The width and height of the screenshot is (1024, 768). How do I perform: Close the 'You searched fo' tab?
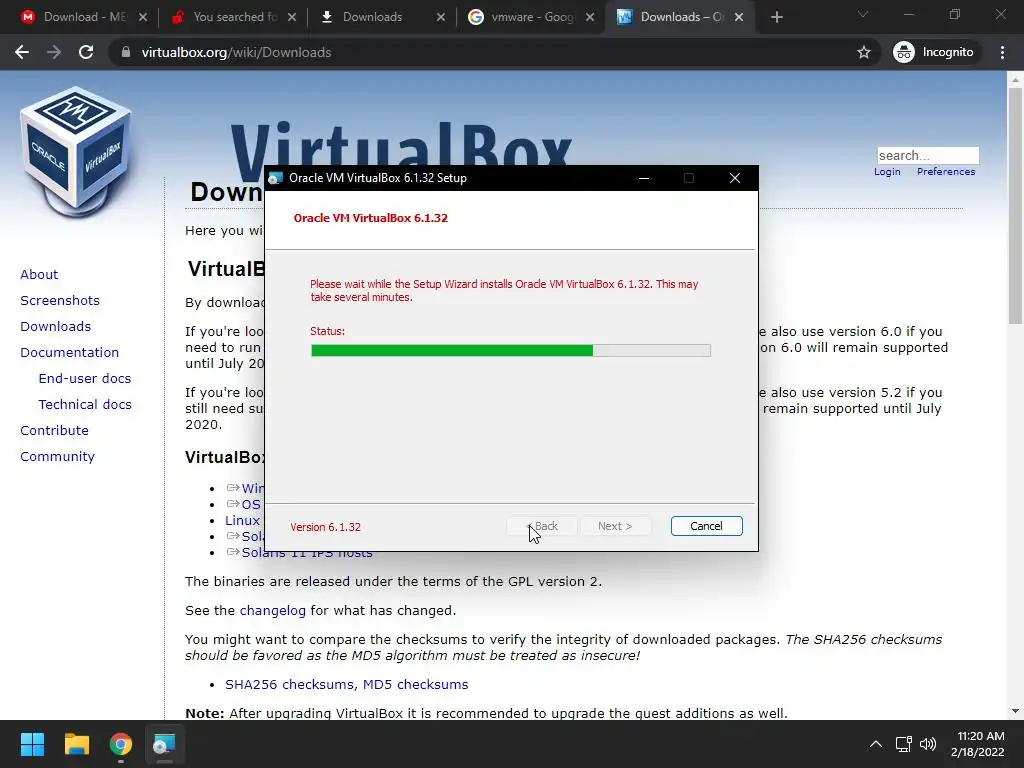292,17
